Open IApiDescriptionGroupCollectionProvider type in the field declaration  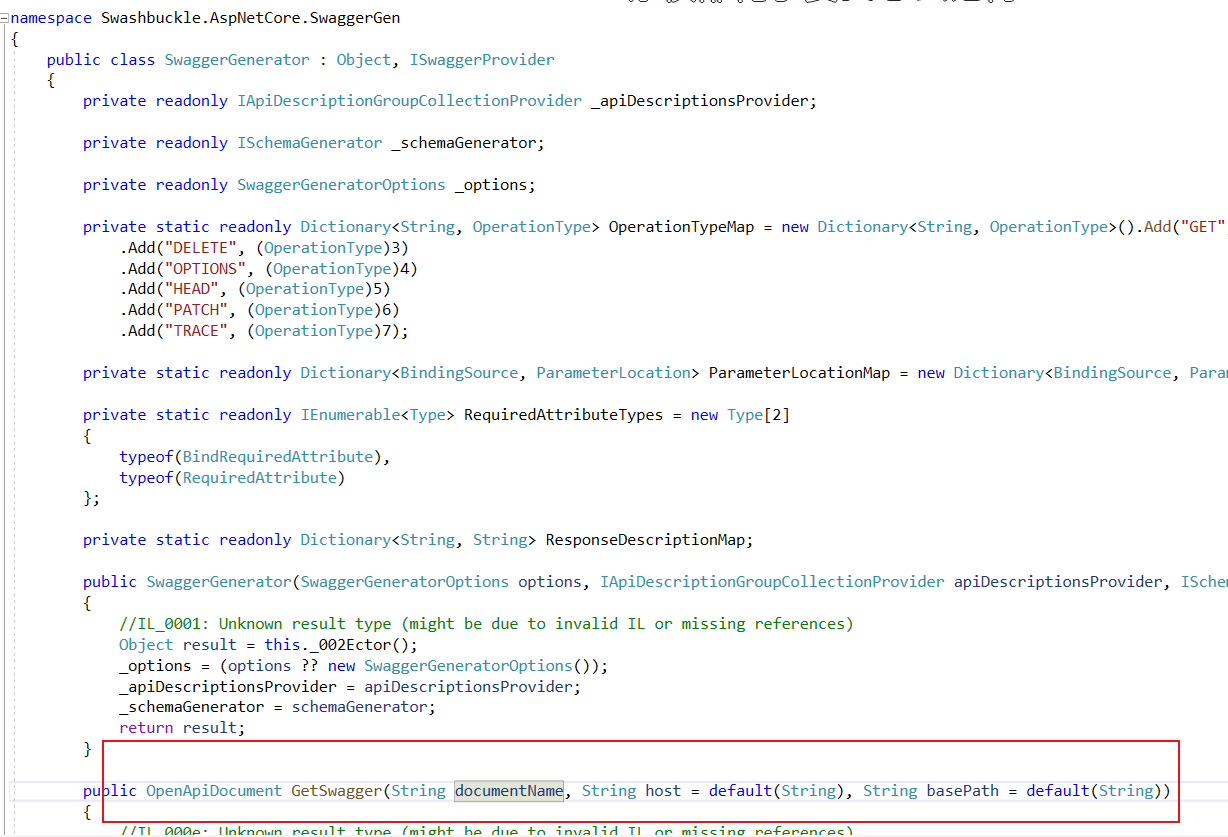tap(409, 101)
